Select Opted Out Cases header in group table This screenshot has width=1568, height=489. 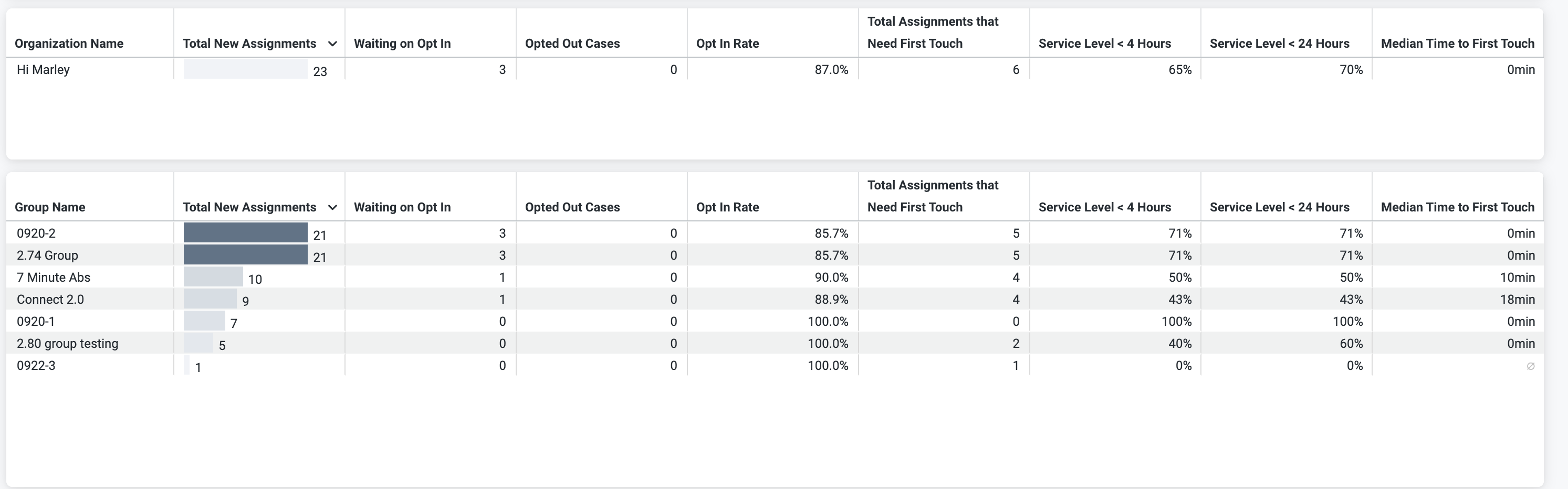pyautogui.click(x=572, y=207)
